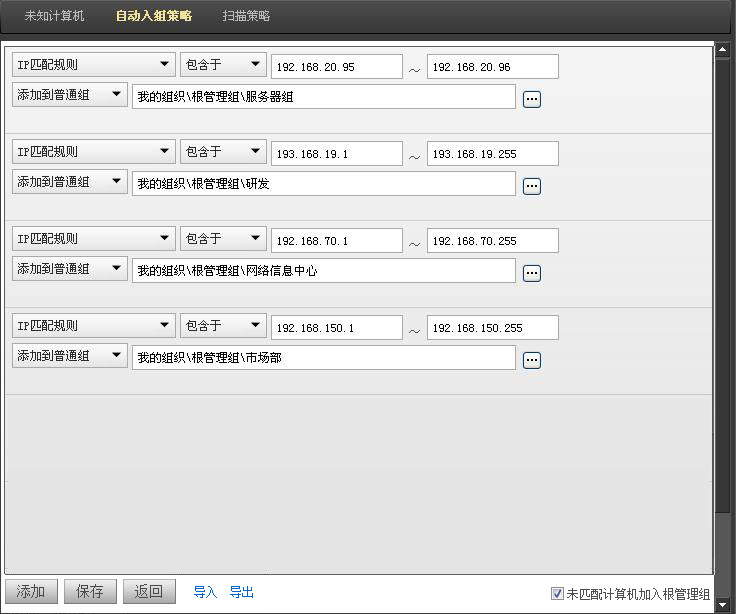Open IP匹配规则 dropdown in 192.168.20.95 rule
This screenshot has height=614, width=736.
(x=94, y=64)
